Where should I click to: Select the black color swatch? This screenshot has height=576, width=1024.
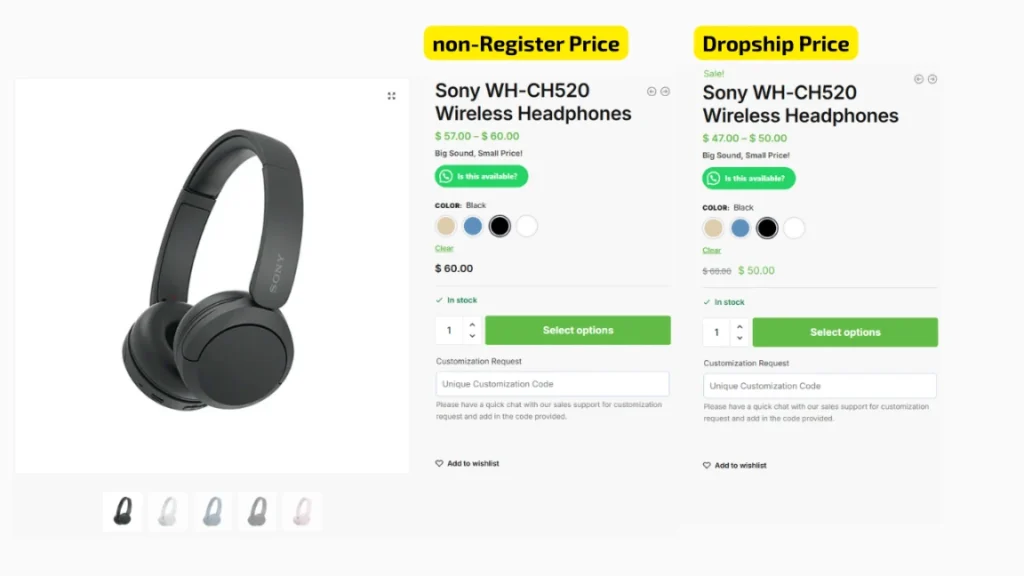[x=499, y=226]
